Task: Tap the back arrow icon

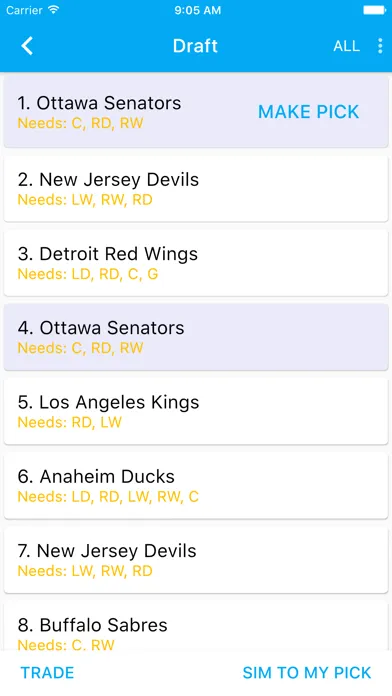Action: click(27, 46)
